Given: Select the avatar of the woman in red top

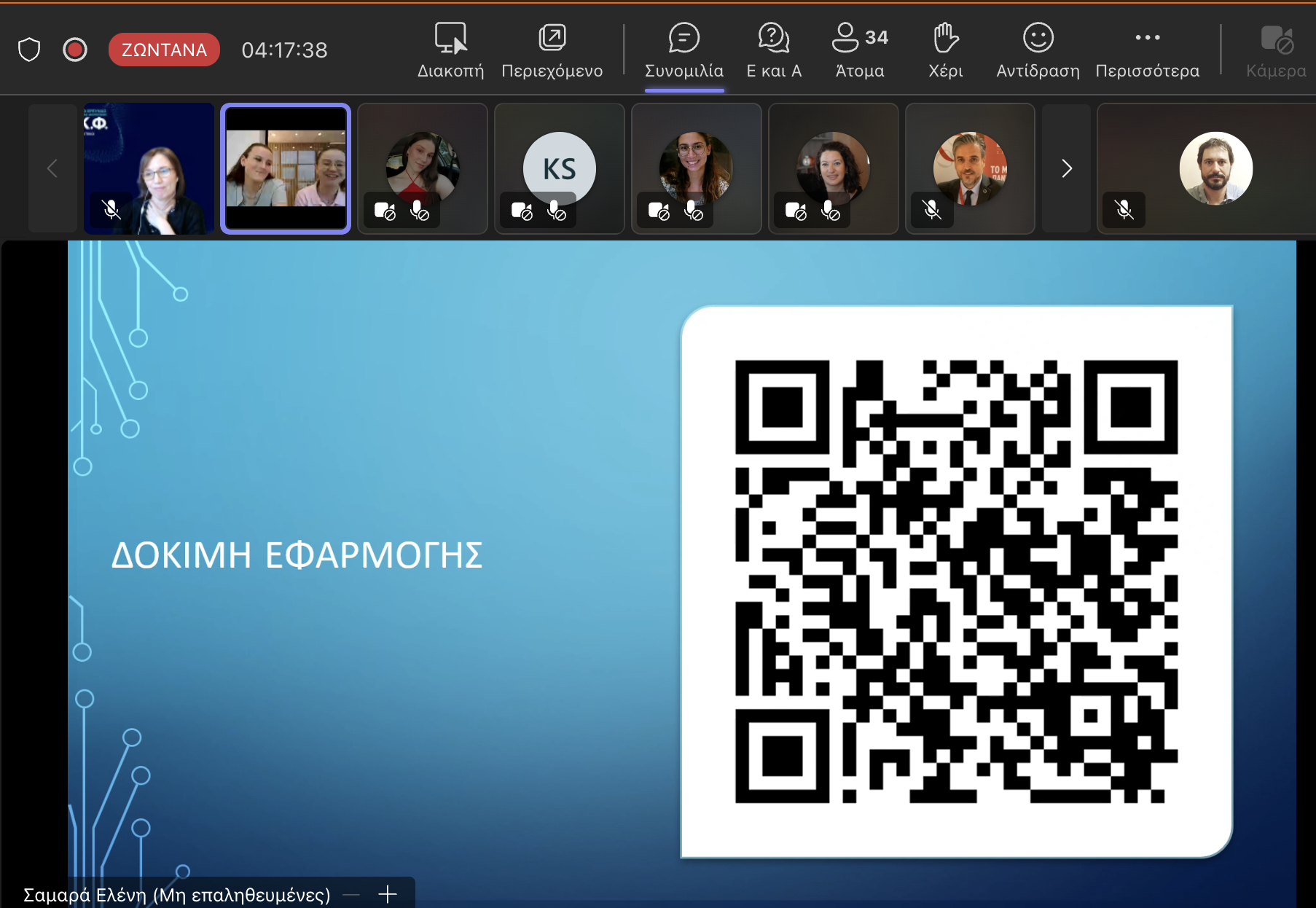Looking at the screenshot, I should [423, 168].
